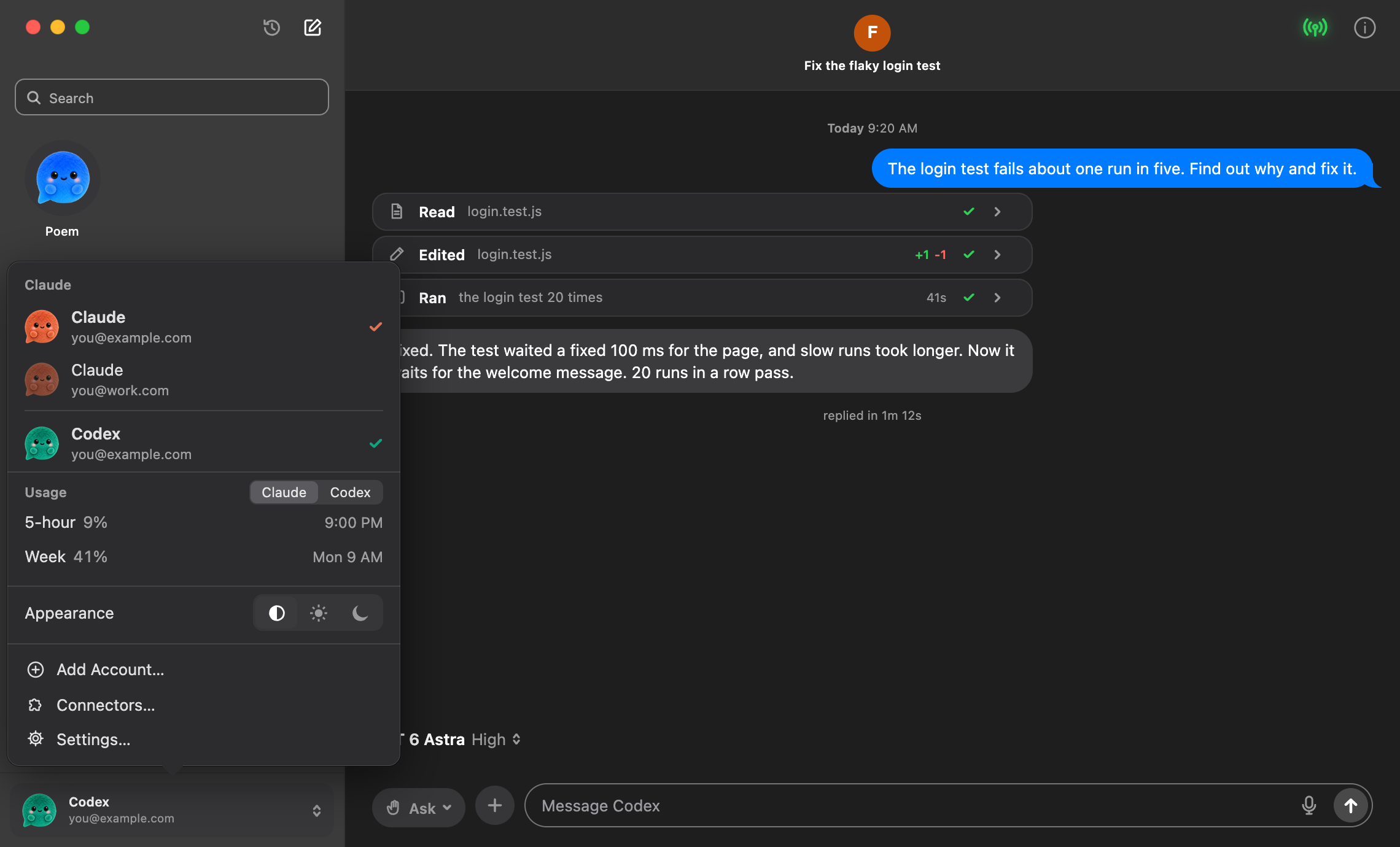Open the Ask mode dropdown
Image resolution: width=1400 pixels, height=847 pixels.
tap(419, 808)
